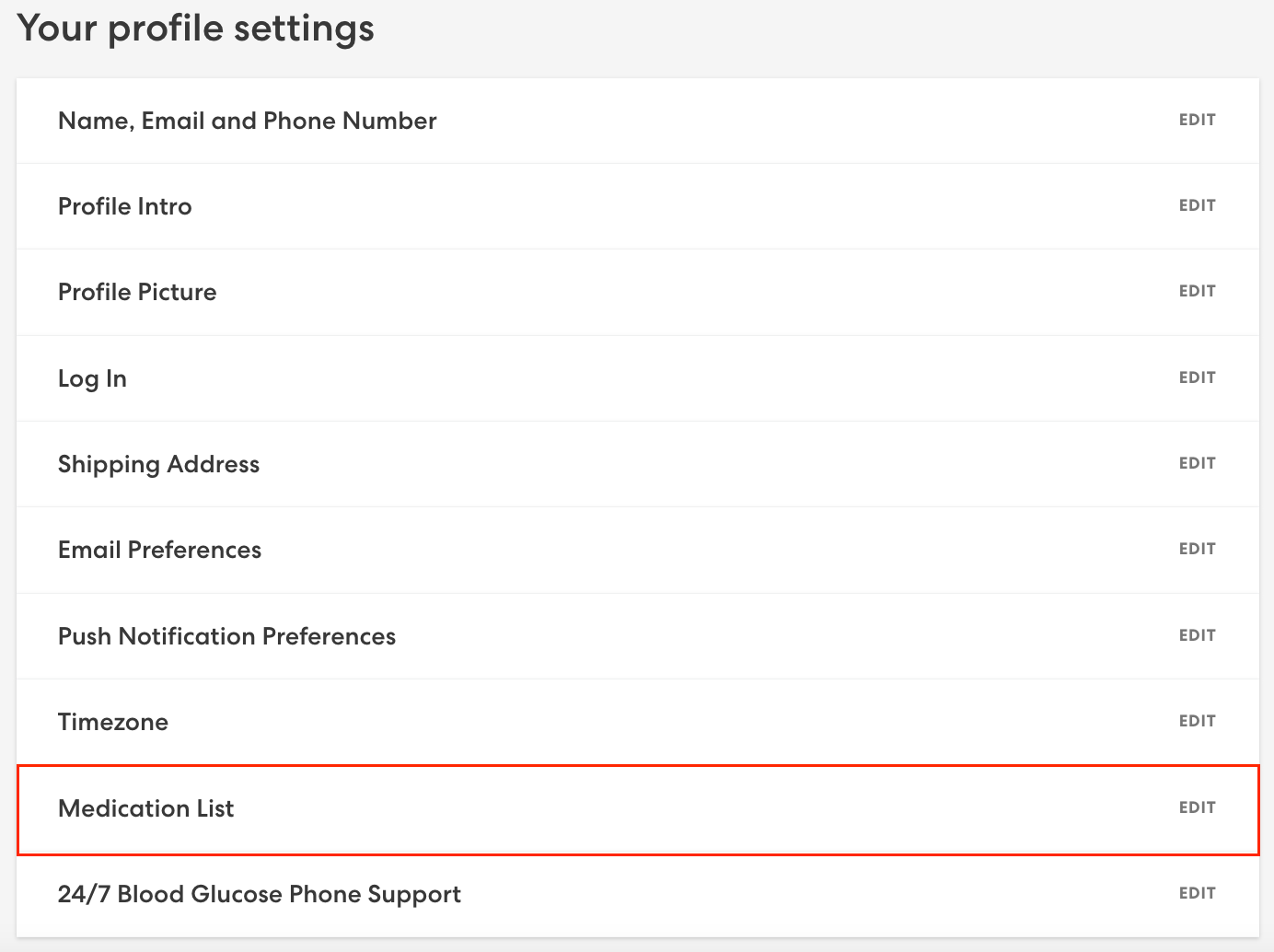
Task: Click the Timezone row label
Action: point(113,722)
